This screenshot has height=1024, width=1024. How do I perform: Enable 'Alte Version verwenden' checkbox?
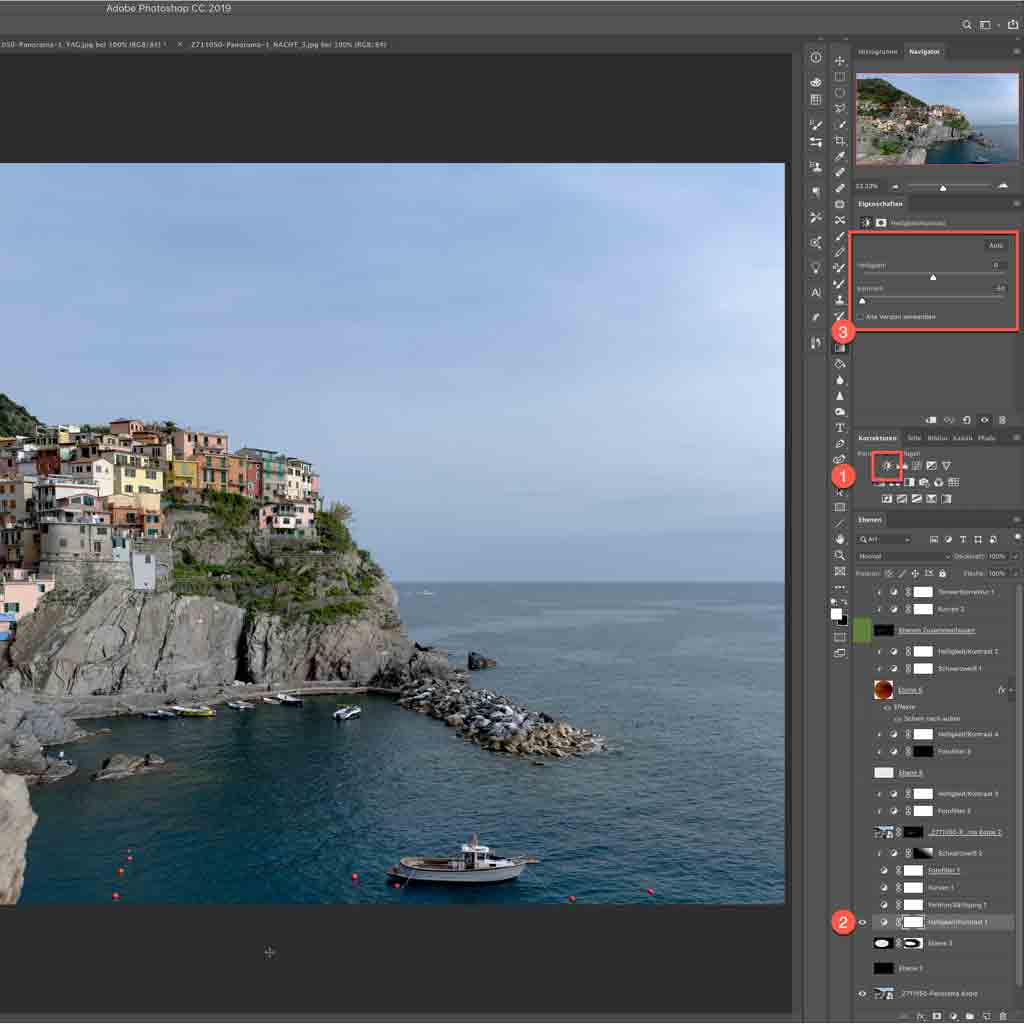pyautogui.click(x=861, y=317)
